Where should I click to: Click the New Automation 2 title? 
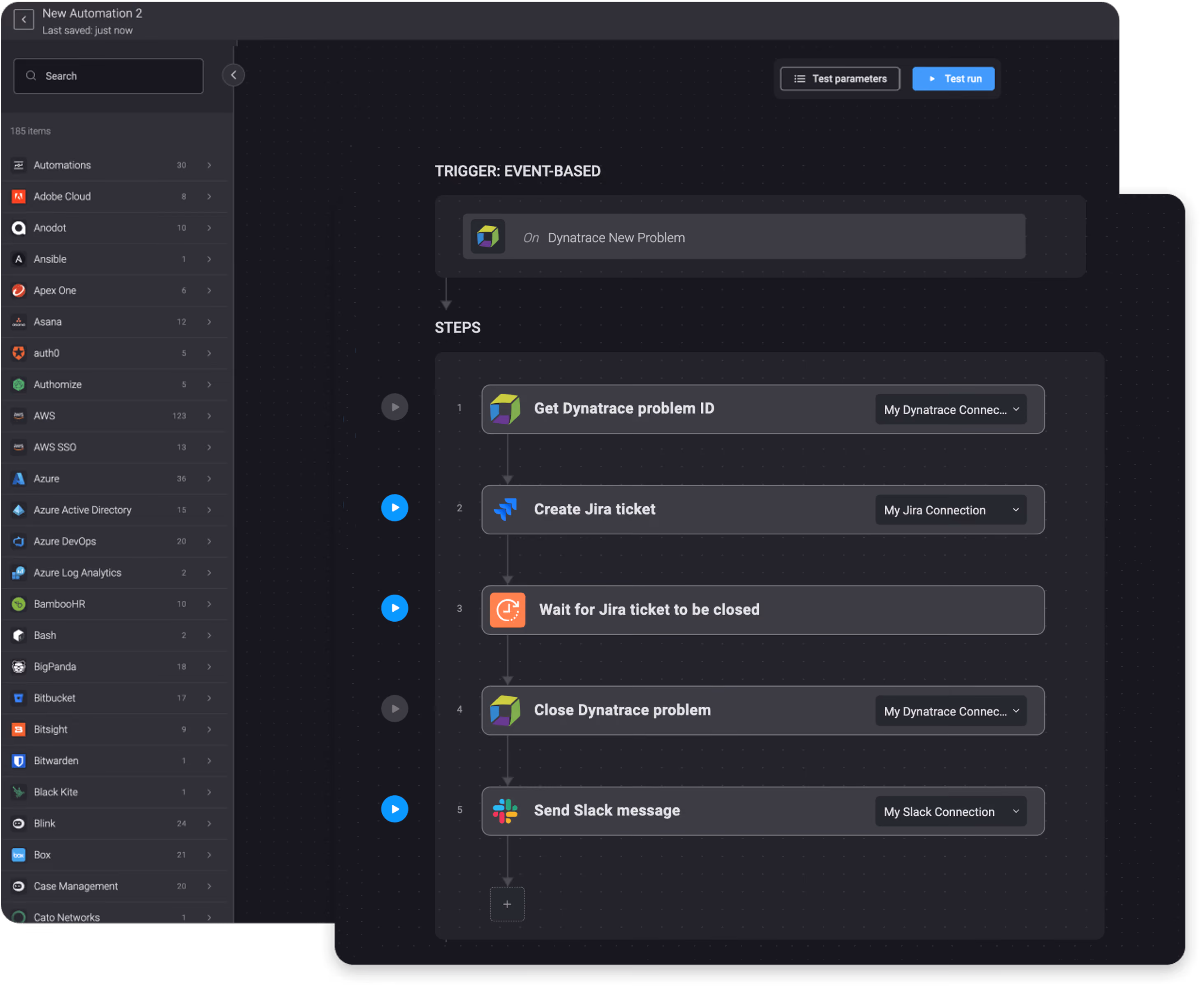(x=92, y=13)
